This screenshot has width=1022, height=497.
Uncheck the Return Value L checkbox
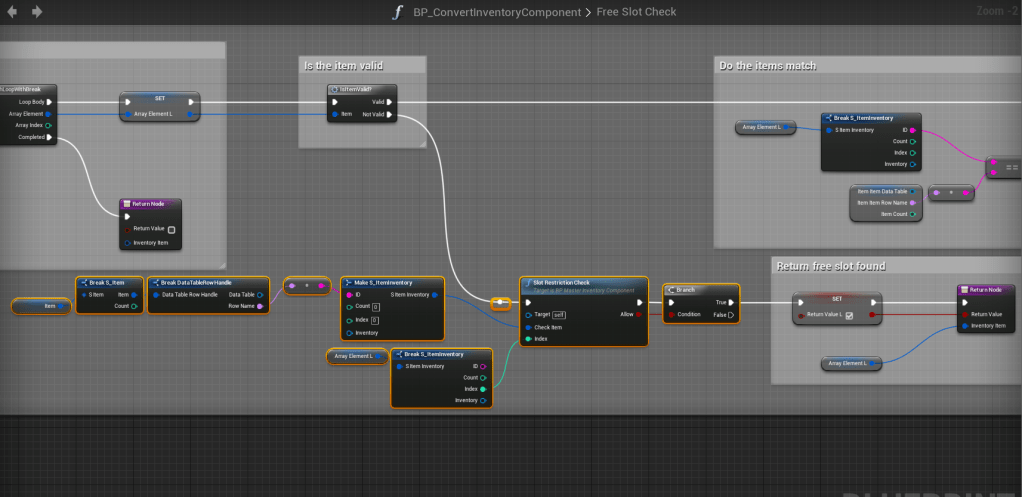[850, 315]
